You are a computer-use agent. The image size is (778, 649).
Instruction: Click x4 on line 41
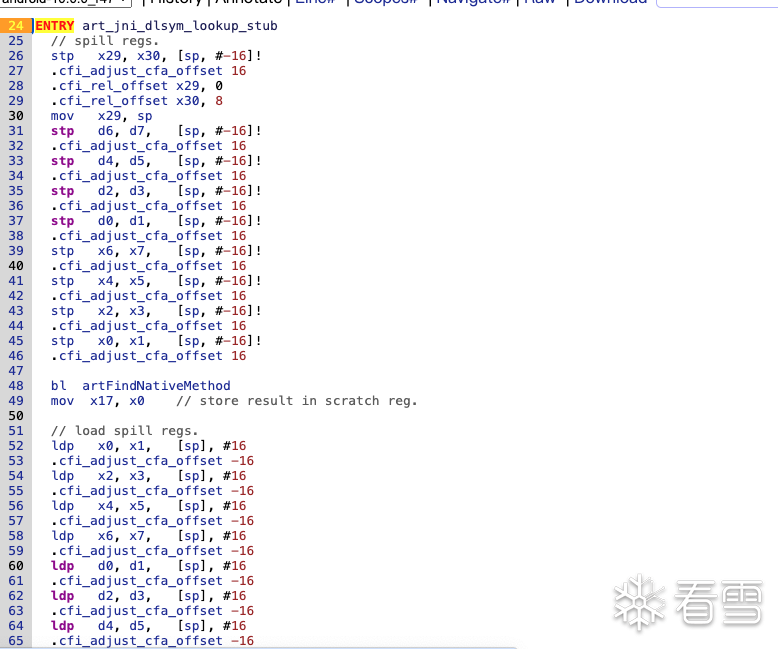coord(106,281)
